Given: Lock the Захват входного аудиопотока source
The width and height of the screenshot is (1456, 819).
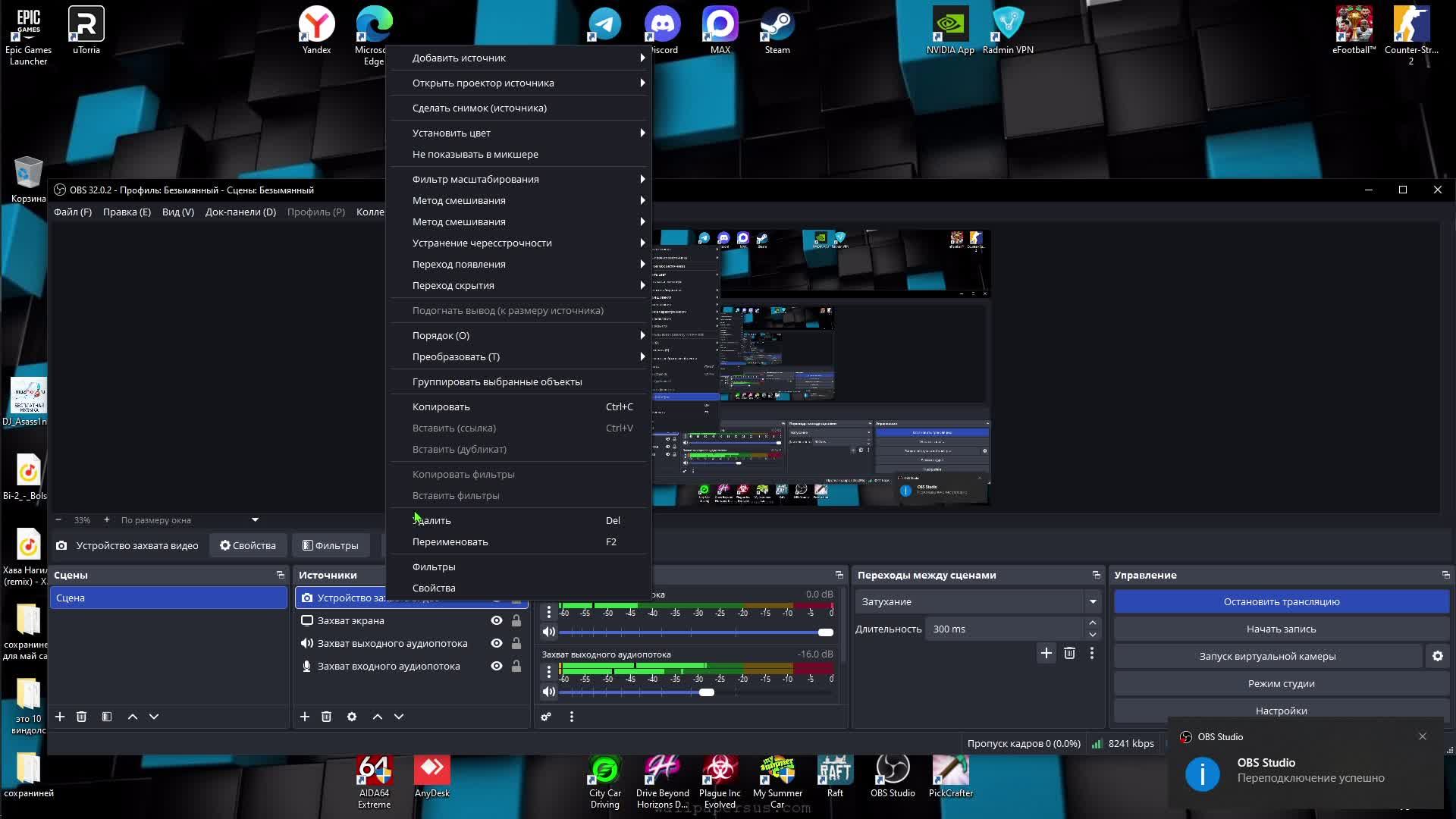Looking at the screenshot, I should click(516, 666).
